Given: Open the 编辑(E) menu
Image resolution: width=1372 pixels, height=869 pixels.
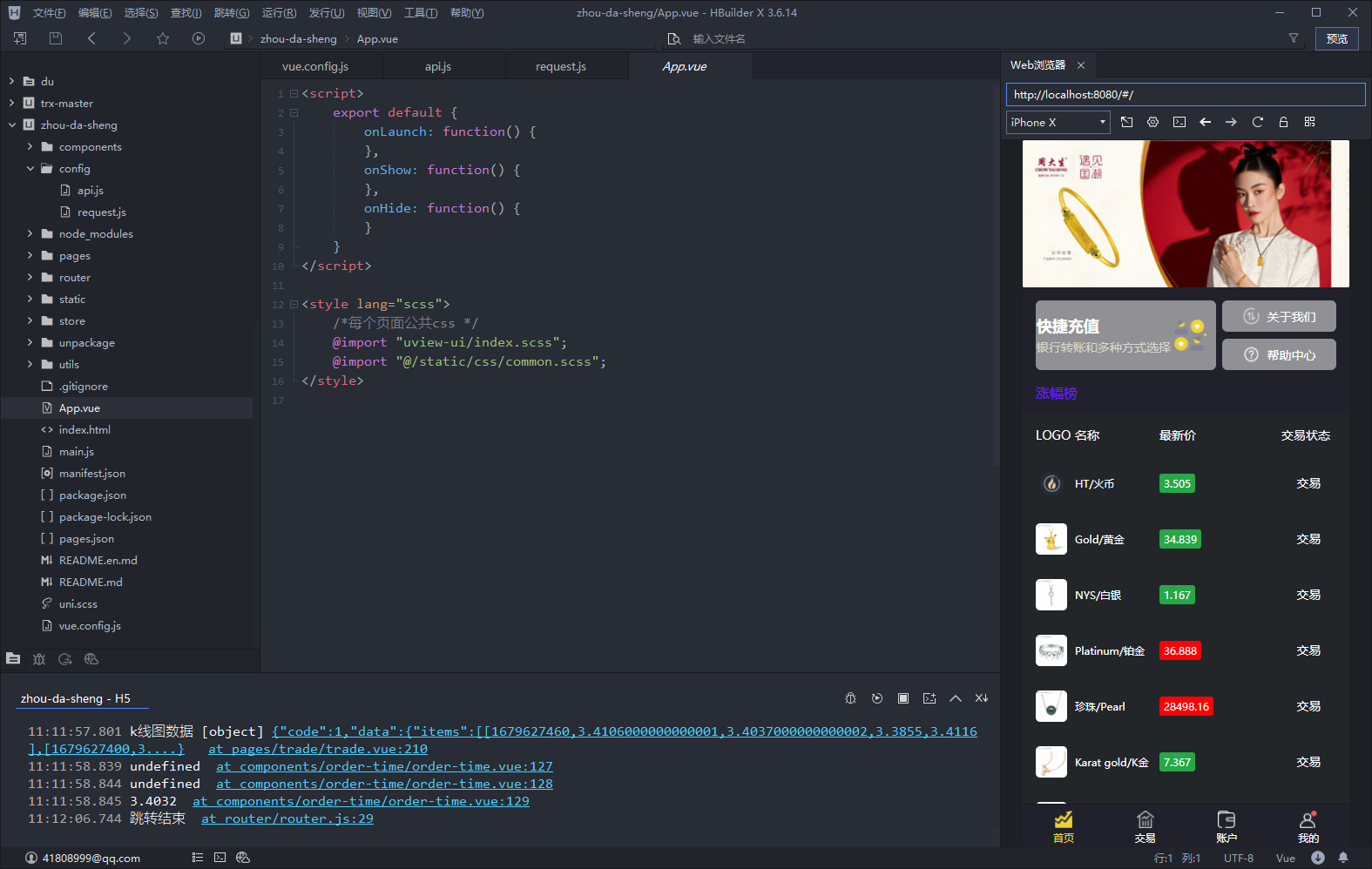Looking at the screenshot, I should click(x=95, y=13).
